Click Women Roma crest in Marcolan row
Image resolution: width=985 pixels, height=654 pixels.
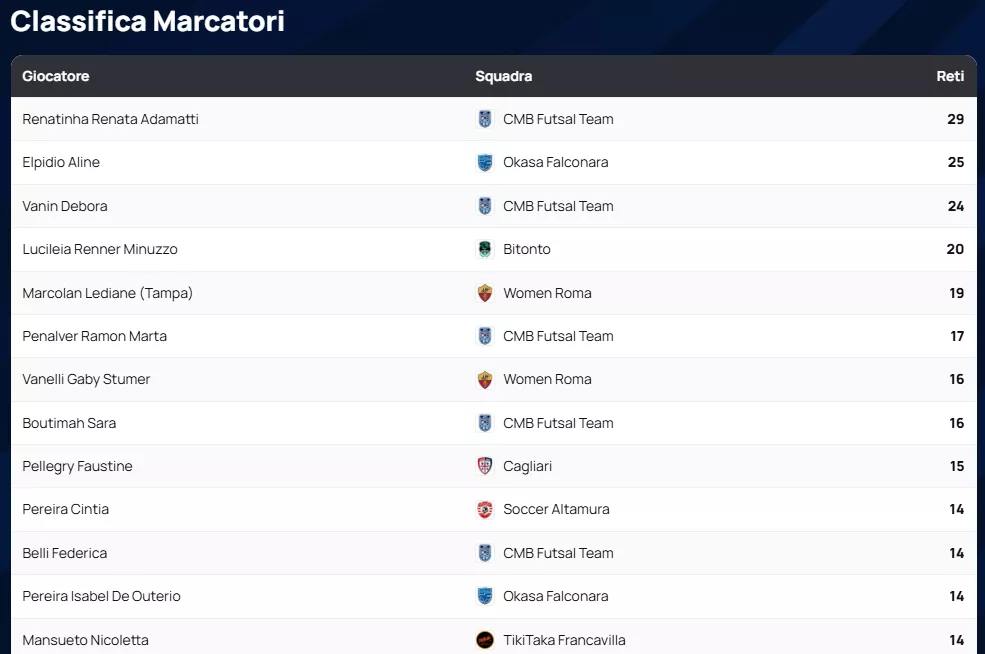coord(485,293)
